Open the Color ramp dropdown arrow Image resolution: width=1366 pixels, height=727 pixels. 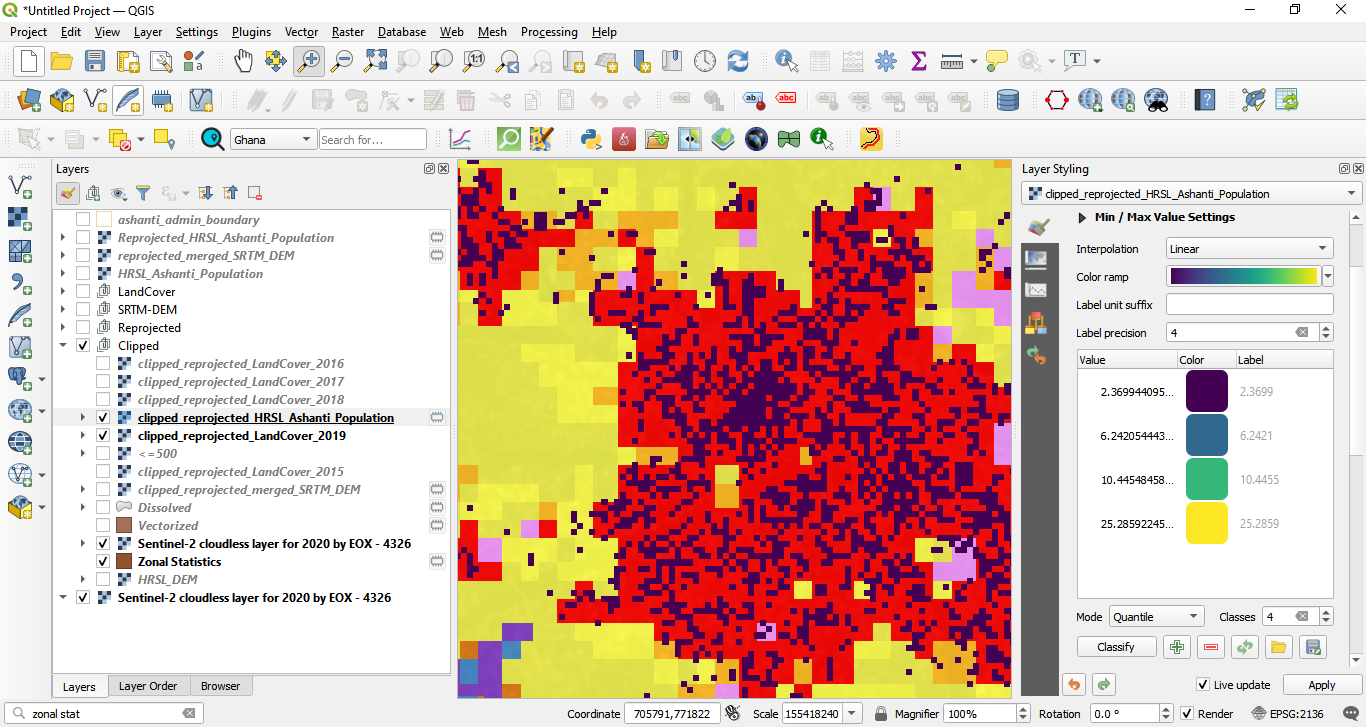1328,276
